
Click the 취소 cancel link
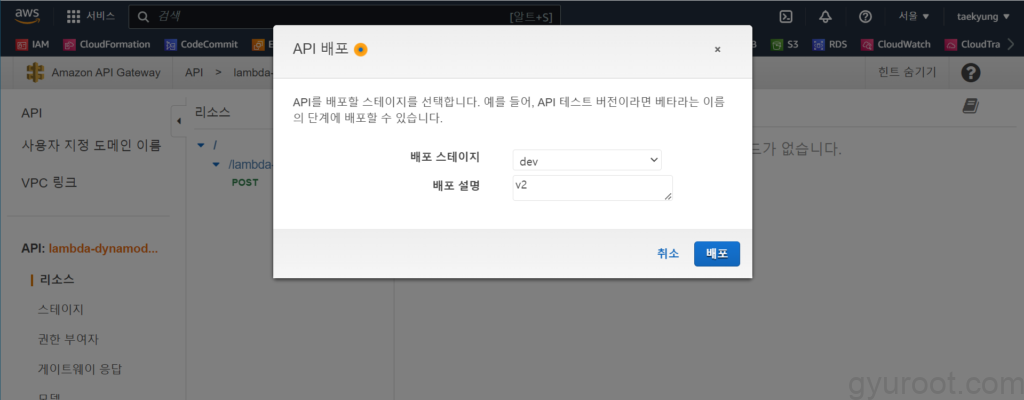(668, 254)
